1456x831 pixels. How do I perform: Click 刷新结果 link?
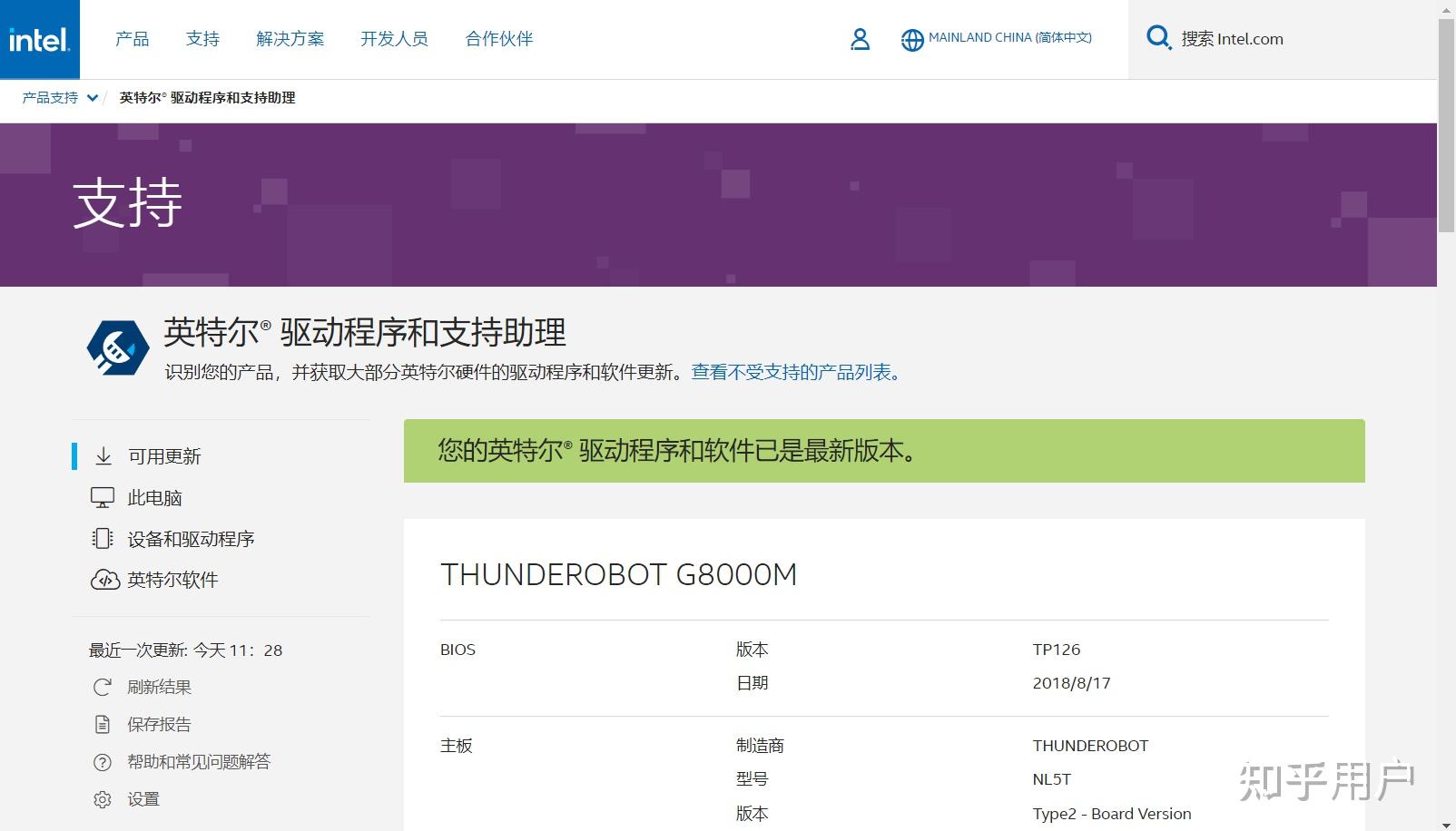160,687
